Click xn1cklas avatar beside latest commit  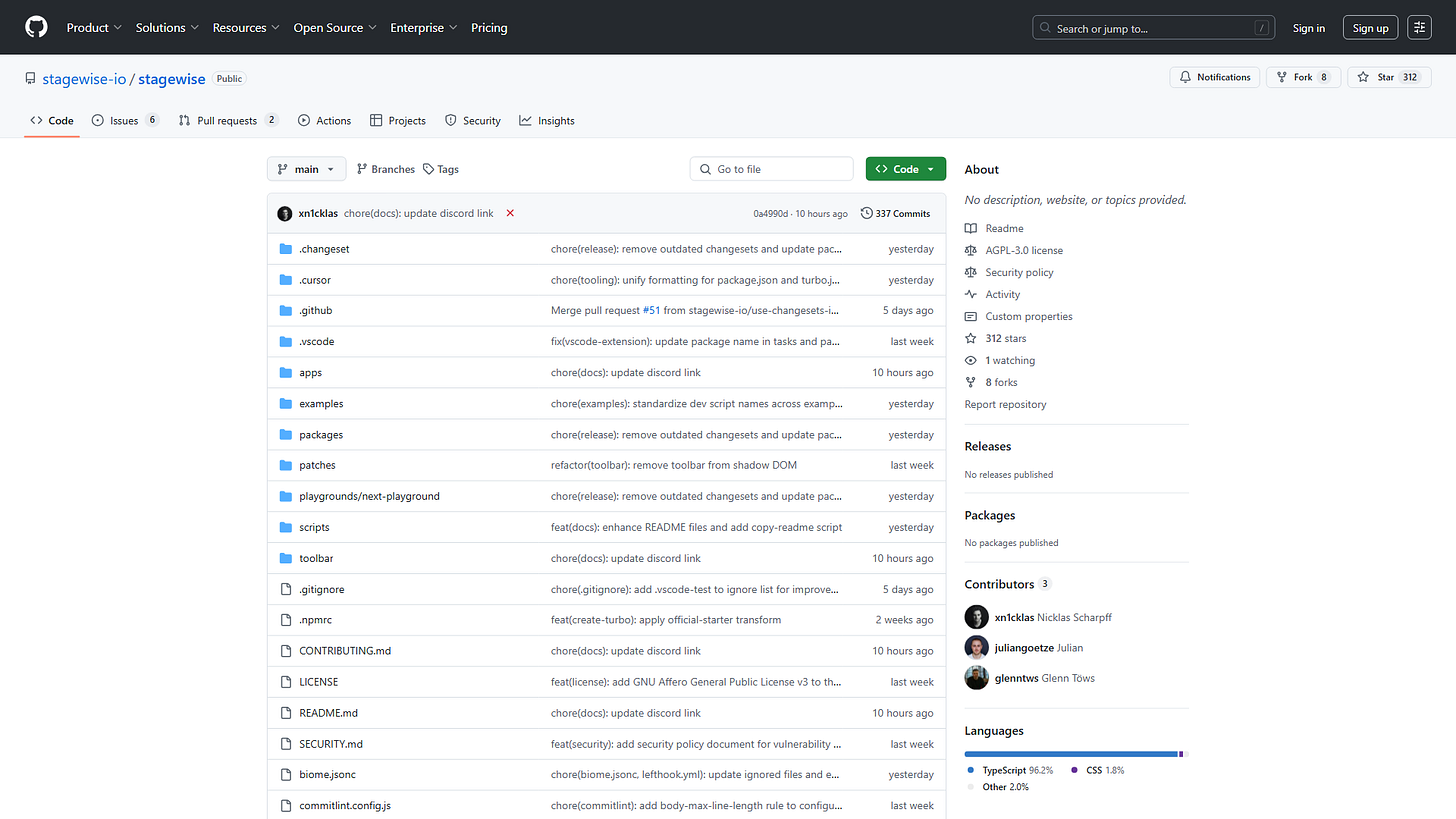285,213
